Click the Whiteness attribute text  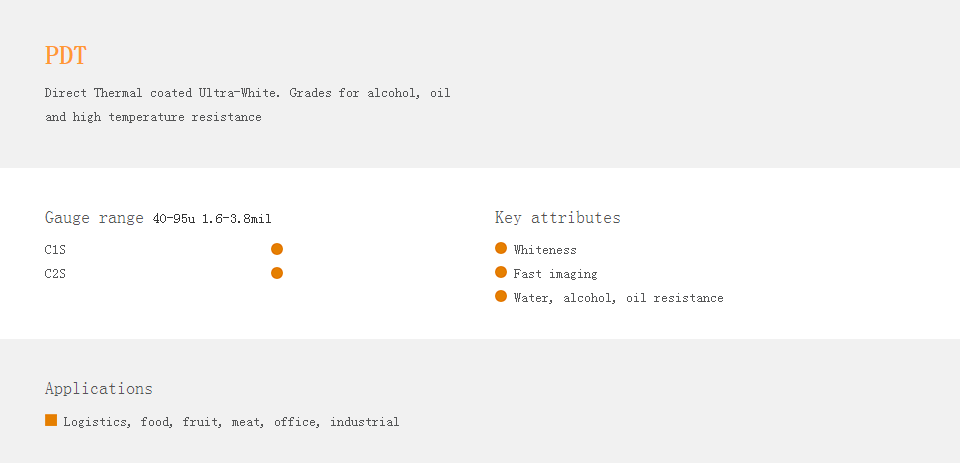point(545,249)
